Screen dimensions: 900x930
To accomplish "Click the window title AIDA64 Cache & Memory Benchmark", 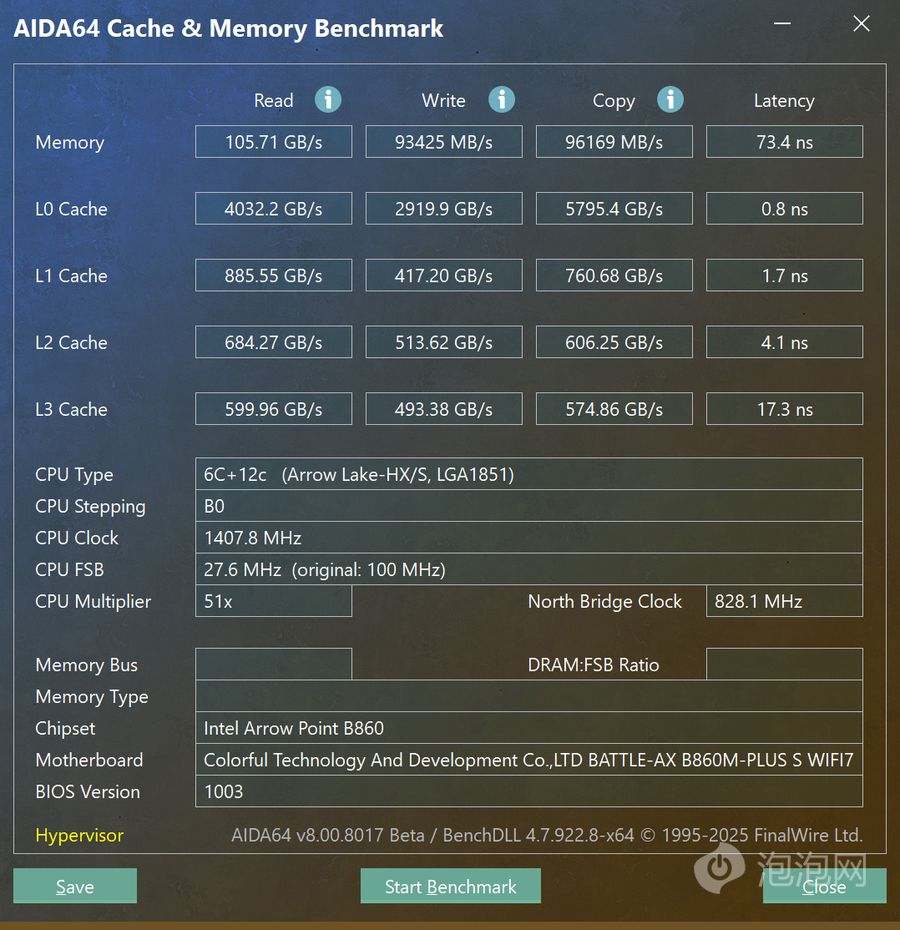I will click(x=228, y=28).
